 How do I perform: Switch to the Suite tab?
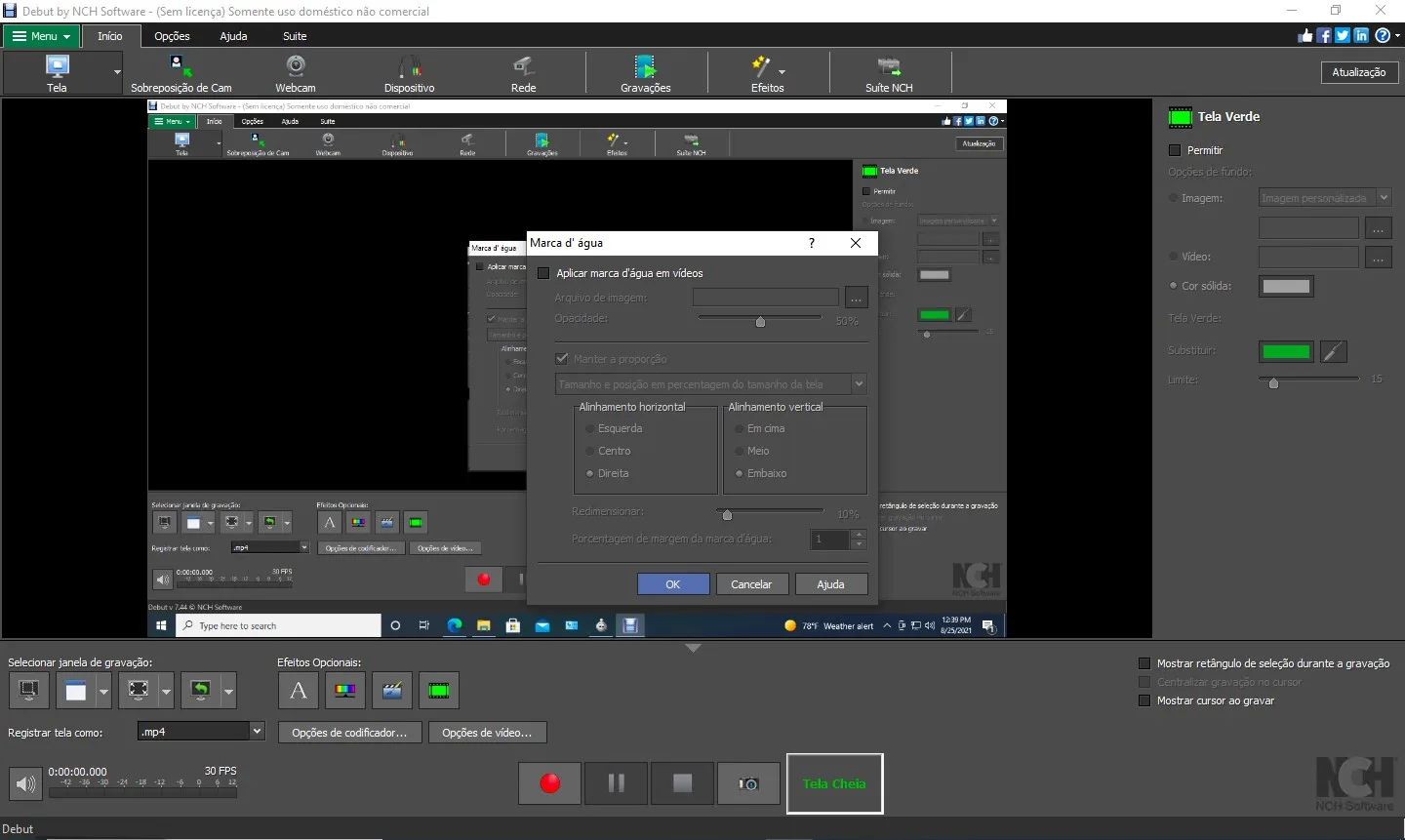click(295, 36)
